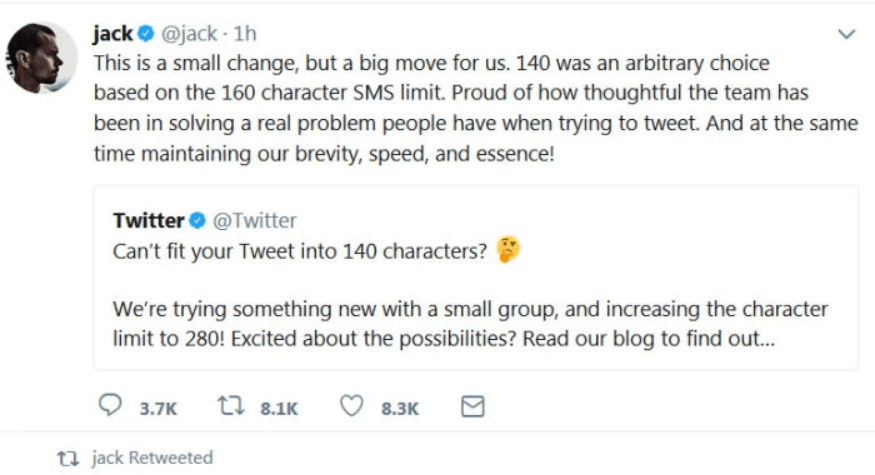Click the 3.7K reply count
The height and width of the screenshot is (475, 875).
coord(158,409)
